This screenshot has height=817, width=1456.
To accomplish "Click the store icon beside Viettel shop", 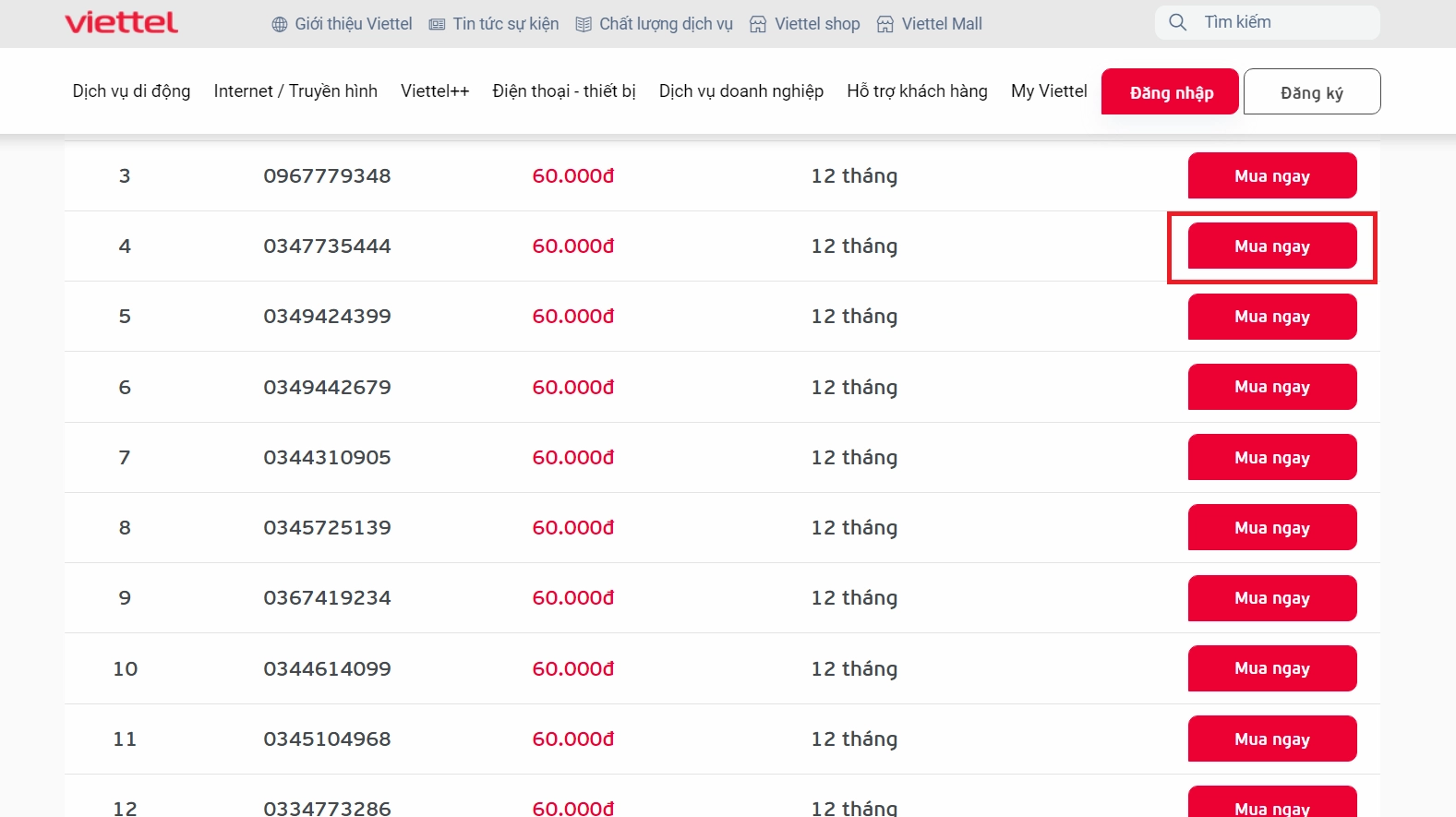I will 758,25.
